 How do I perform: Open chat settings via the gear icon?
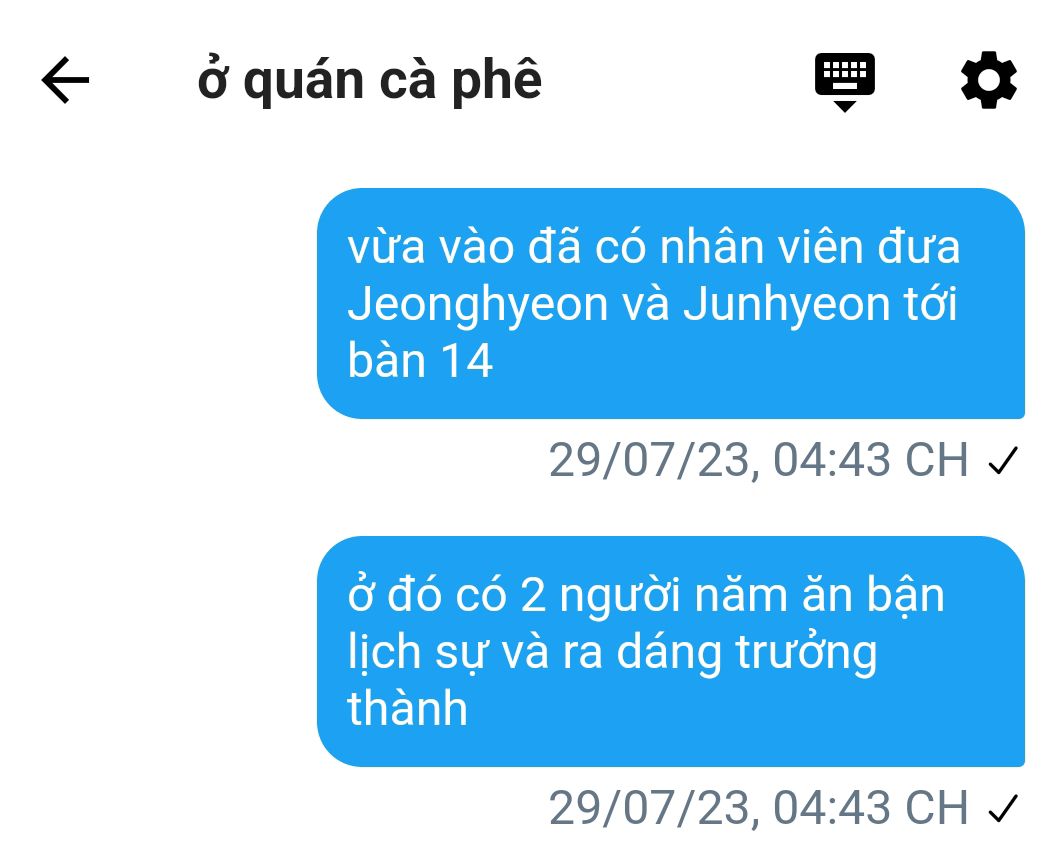(989, 80)
